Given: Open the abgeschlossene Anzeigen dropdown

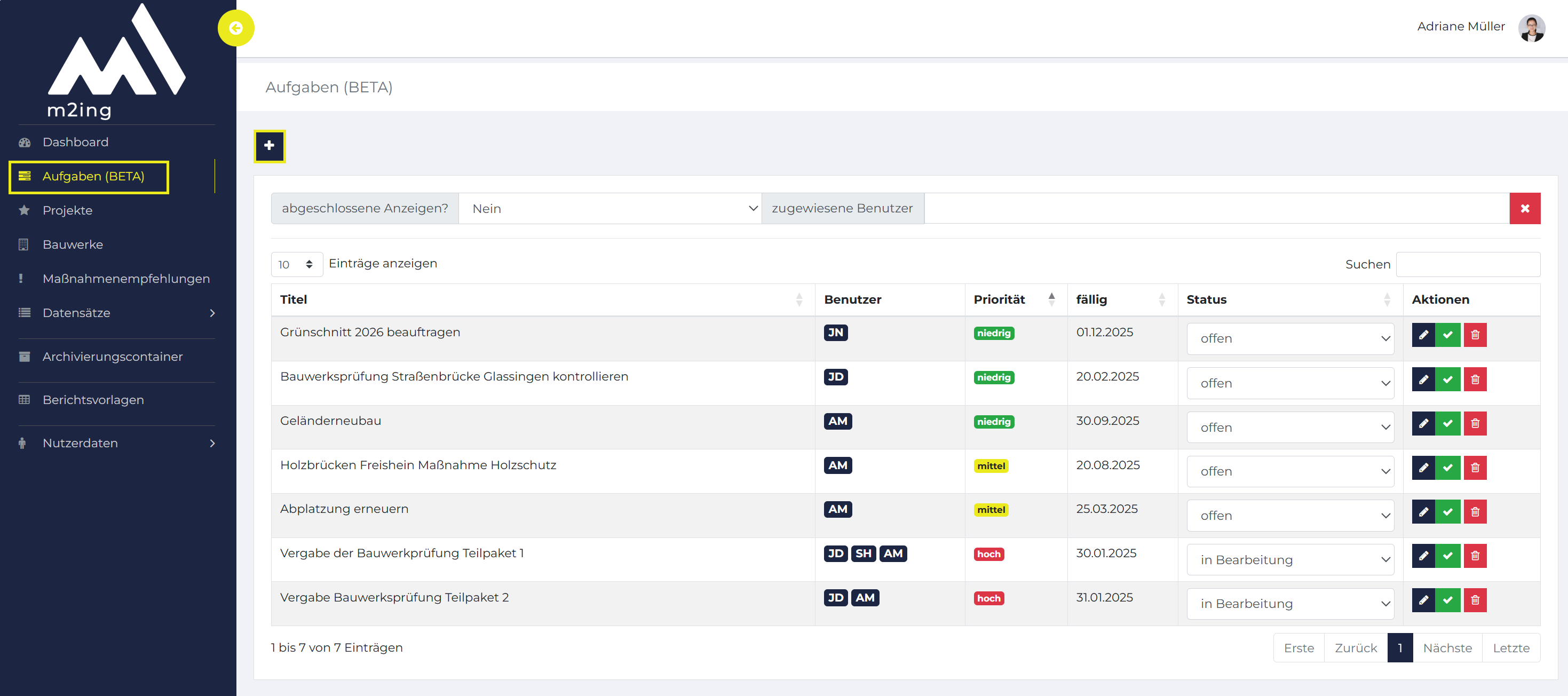Looking at the screenshot, I should point(610,208).
